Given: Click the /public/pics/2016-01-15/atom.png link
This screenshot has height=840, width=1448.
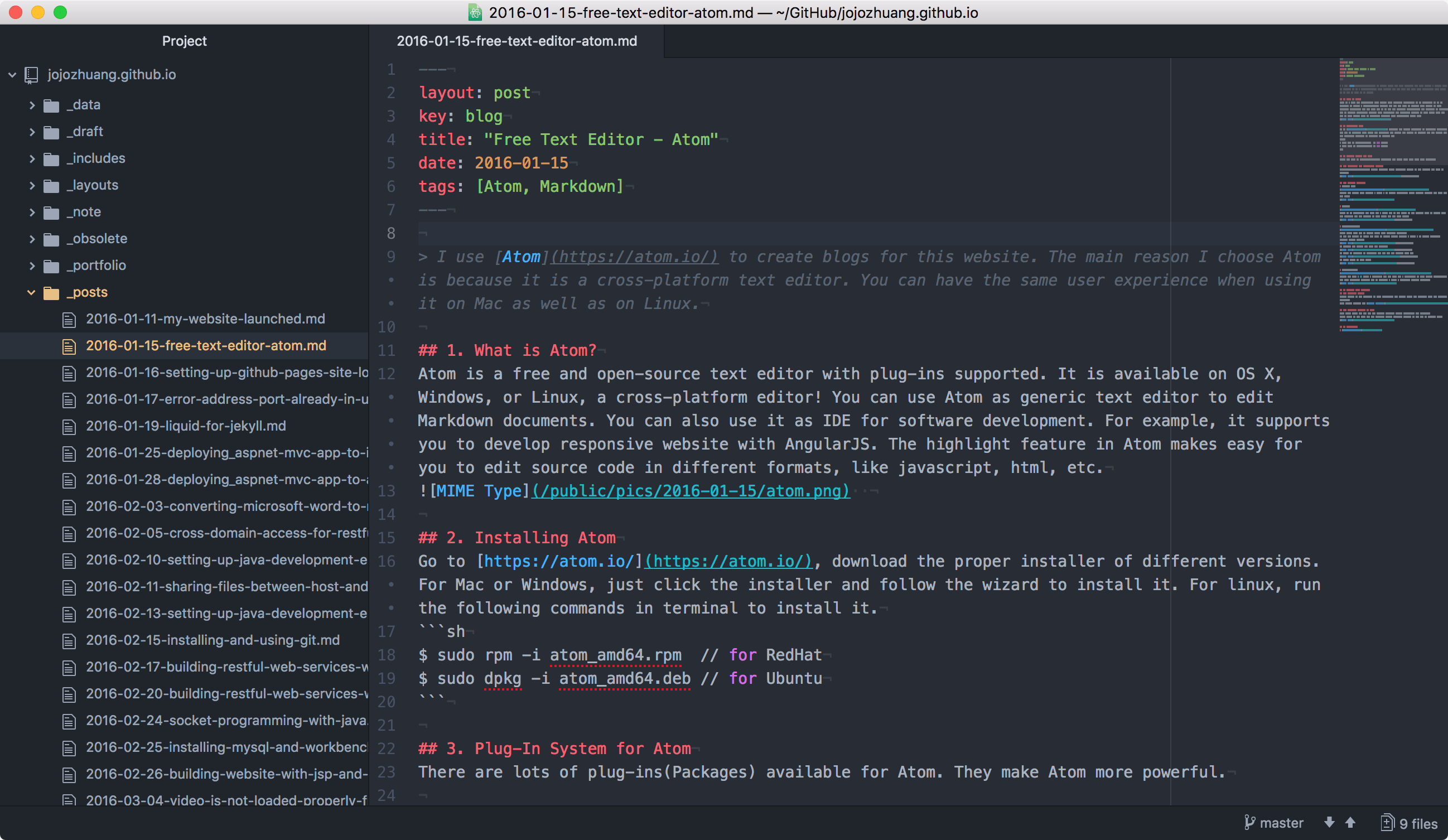Looking at the screenshot, I should [690, 491].
